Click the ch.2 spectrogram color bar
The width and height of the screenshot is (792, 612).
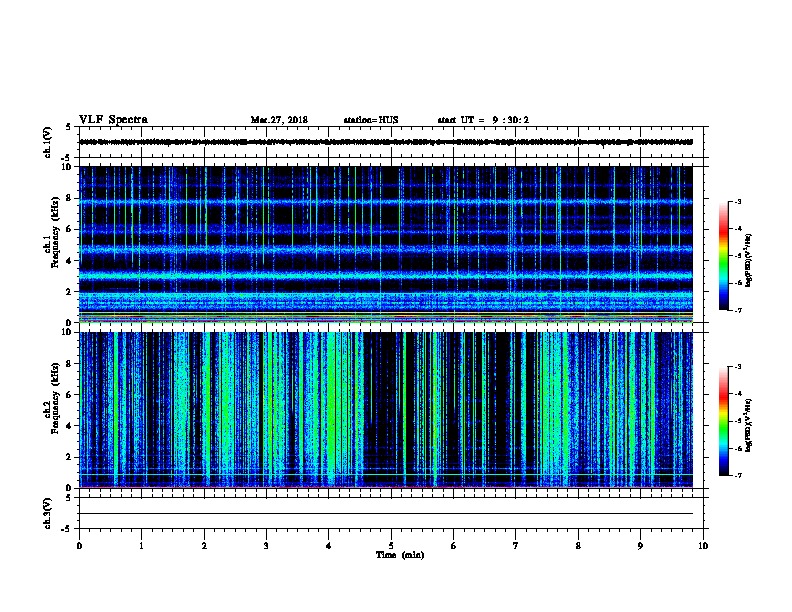click(x=723, y=421)
